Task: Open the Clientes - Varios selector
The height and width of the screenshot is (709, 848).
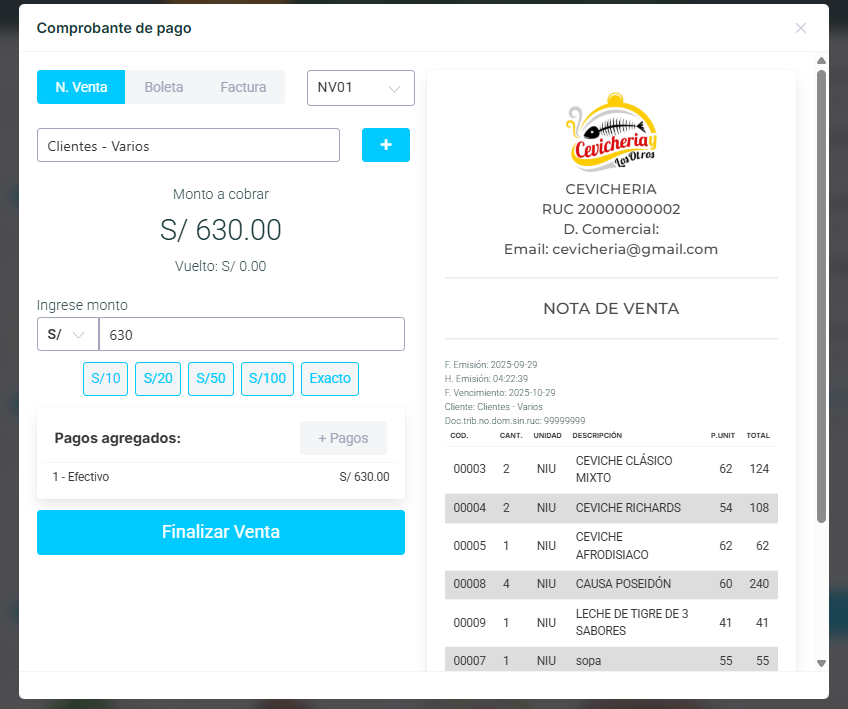Action: click(188, 145)
